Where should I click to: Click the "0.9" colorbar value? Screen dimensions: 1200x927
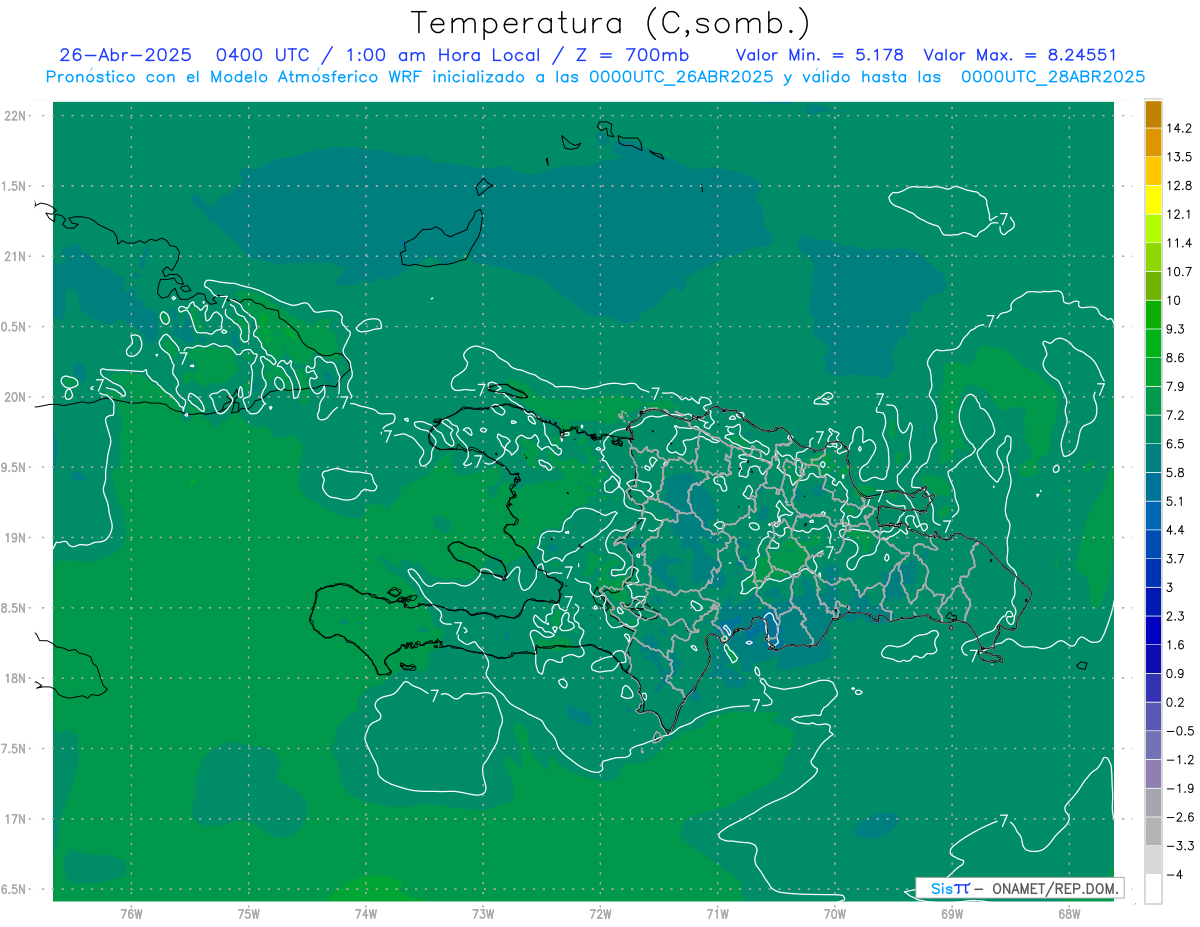[1175, 673]
